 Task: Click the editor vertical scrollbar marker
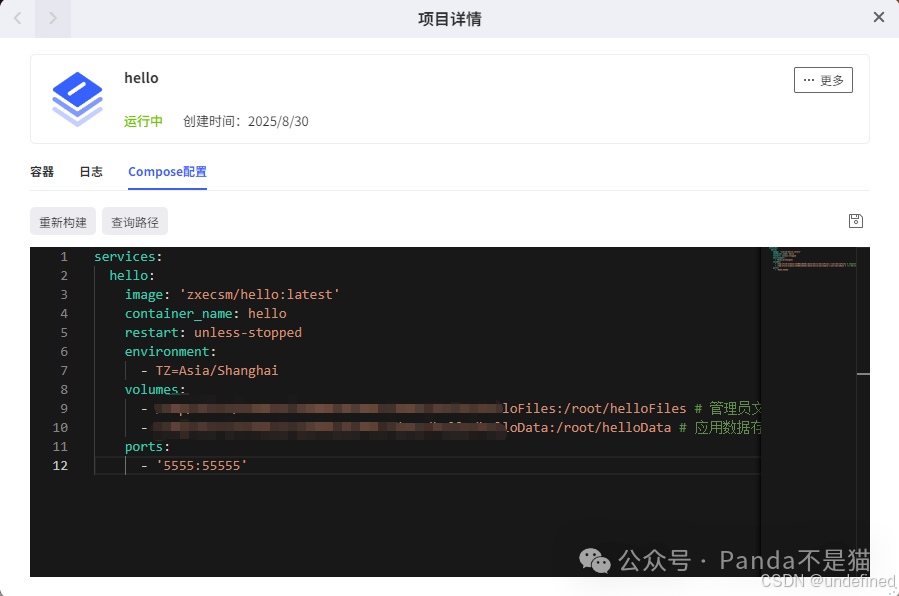[x=863, y=374]
